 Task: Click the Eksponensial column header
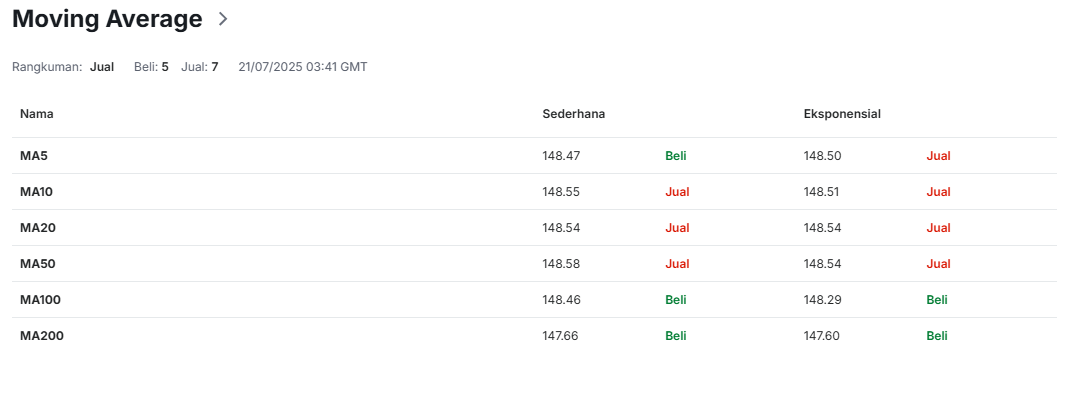pyautogui.click(x=842, y=114)
